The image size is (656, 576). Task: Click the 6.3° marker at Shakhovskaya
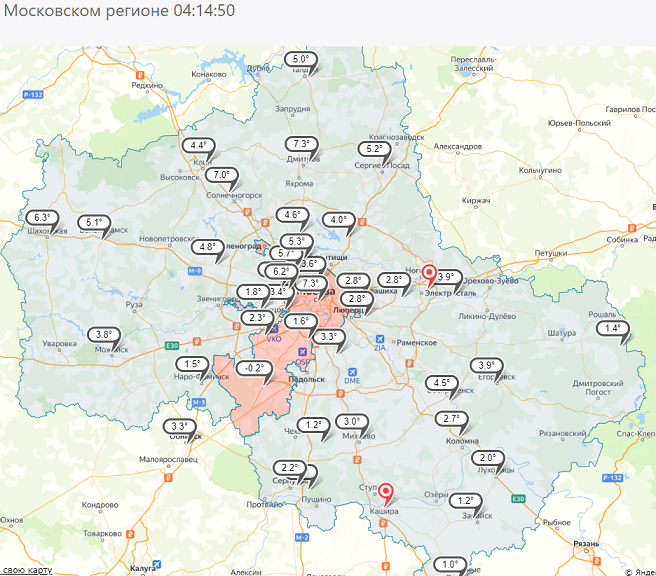(42, 217)
